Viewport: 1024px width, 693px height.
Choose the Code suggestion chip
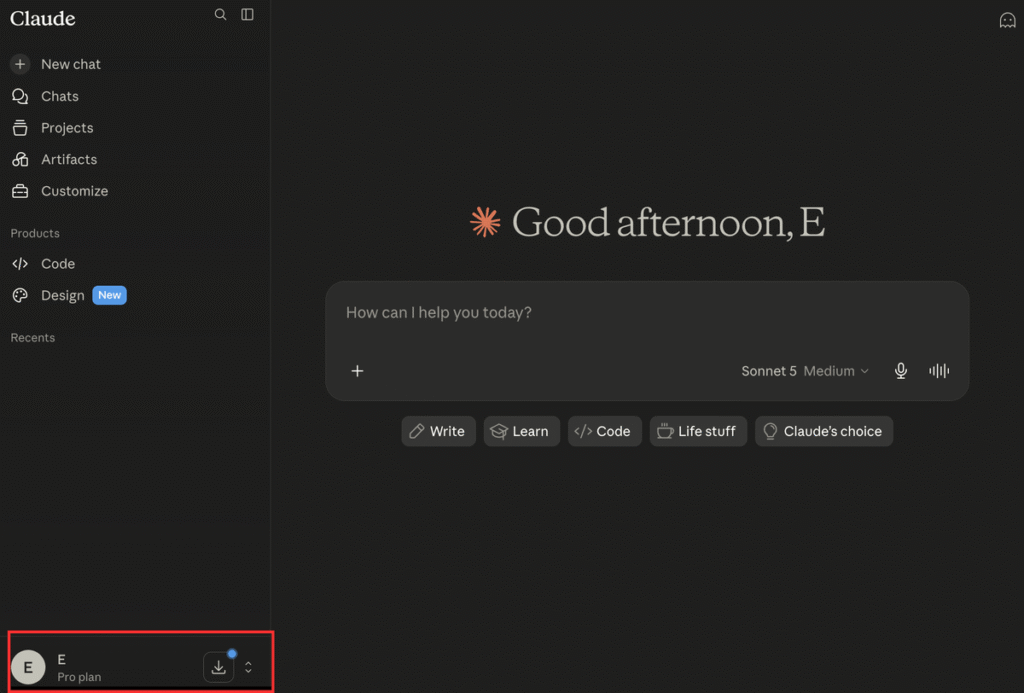(604, 431)
